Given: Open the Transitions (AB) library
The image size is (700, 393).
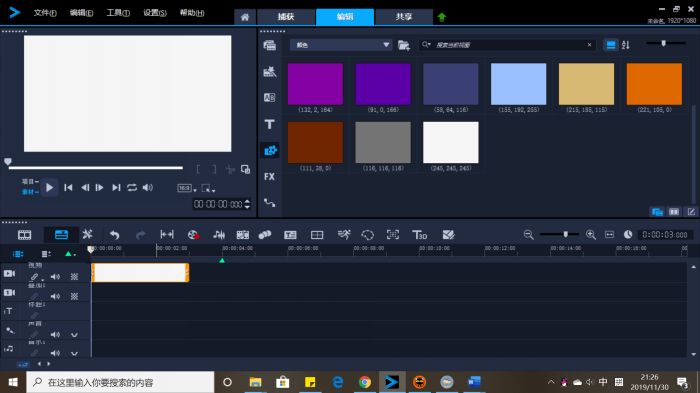Looking at the screenshot, I should (x=269, y=97).
